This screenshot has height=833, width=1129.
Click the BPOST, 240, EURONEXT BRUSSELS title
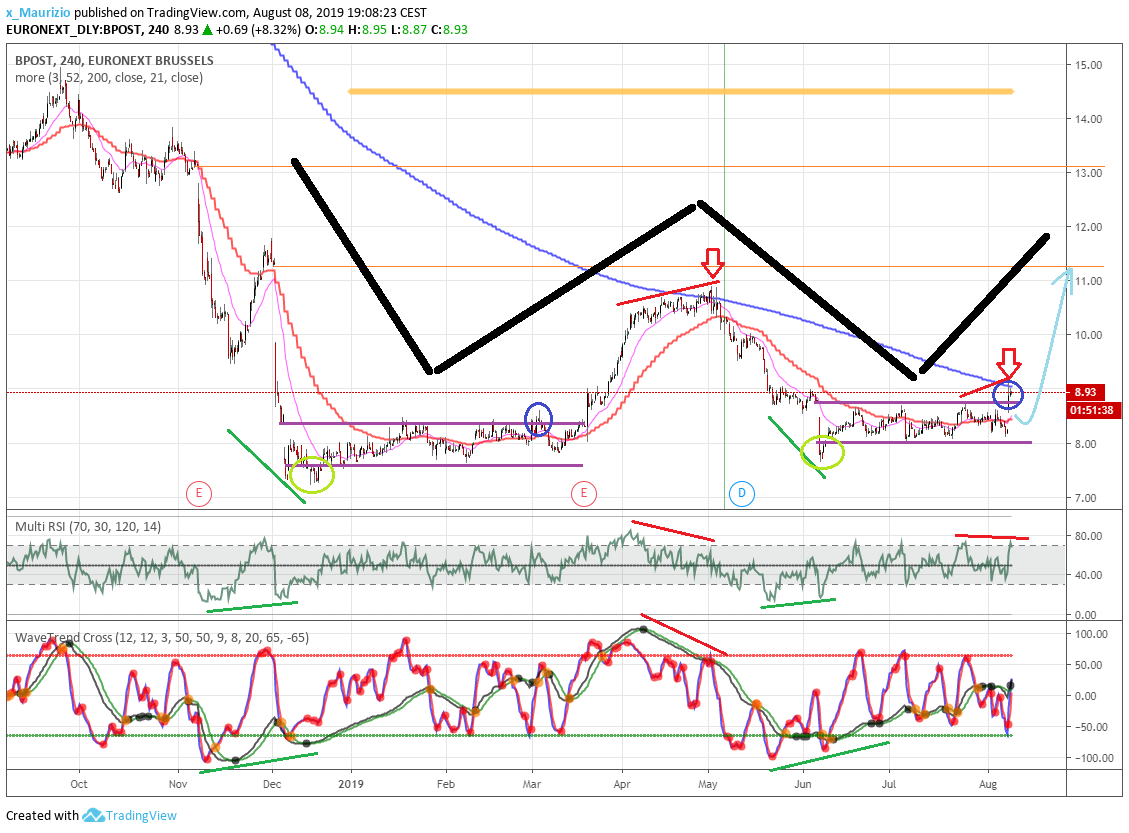pos(114,61)
